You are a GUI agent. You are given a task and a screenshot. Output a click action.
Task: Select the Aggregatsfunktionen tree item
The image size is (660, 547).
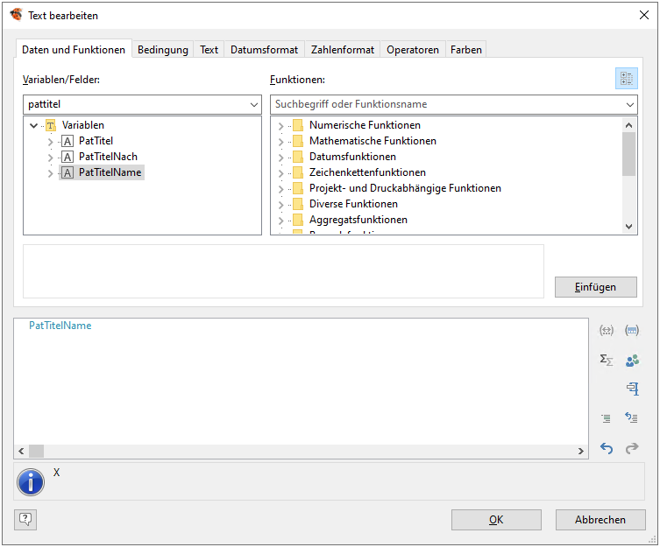click(358, 220)
